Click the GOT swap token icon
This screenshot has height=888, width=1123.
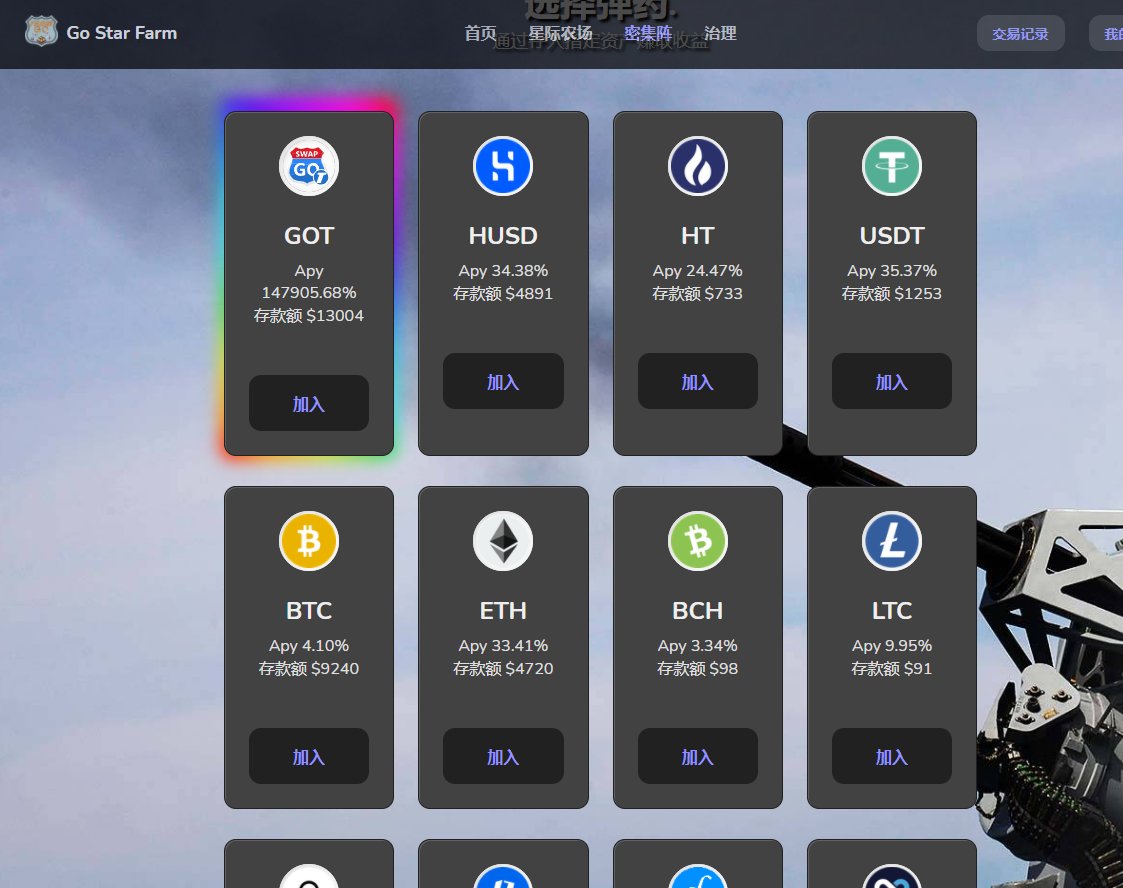(309, 166)
